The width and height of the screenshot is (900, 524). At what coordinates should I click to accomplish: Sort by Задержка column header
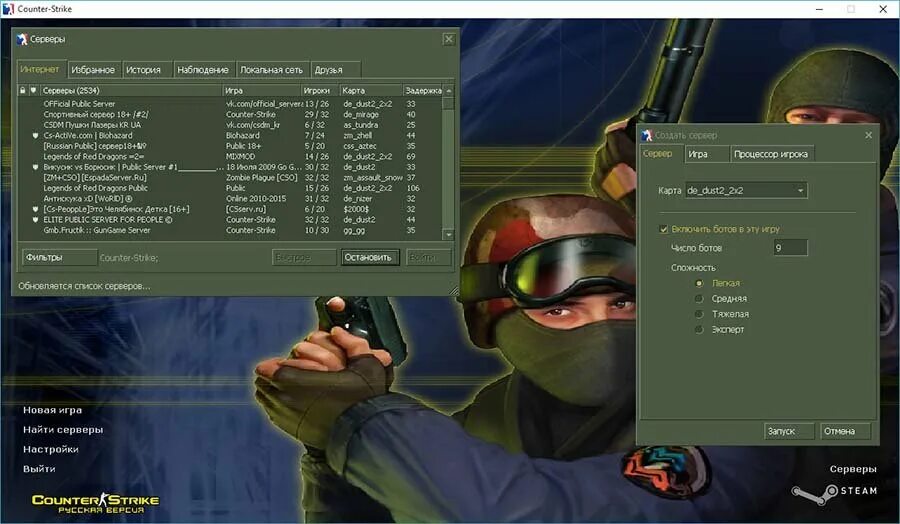coord(423,90)
